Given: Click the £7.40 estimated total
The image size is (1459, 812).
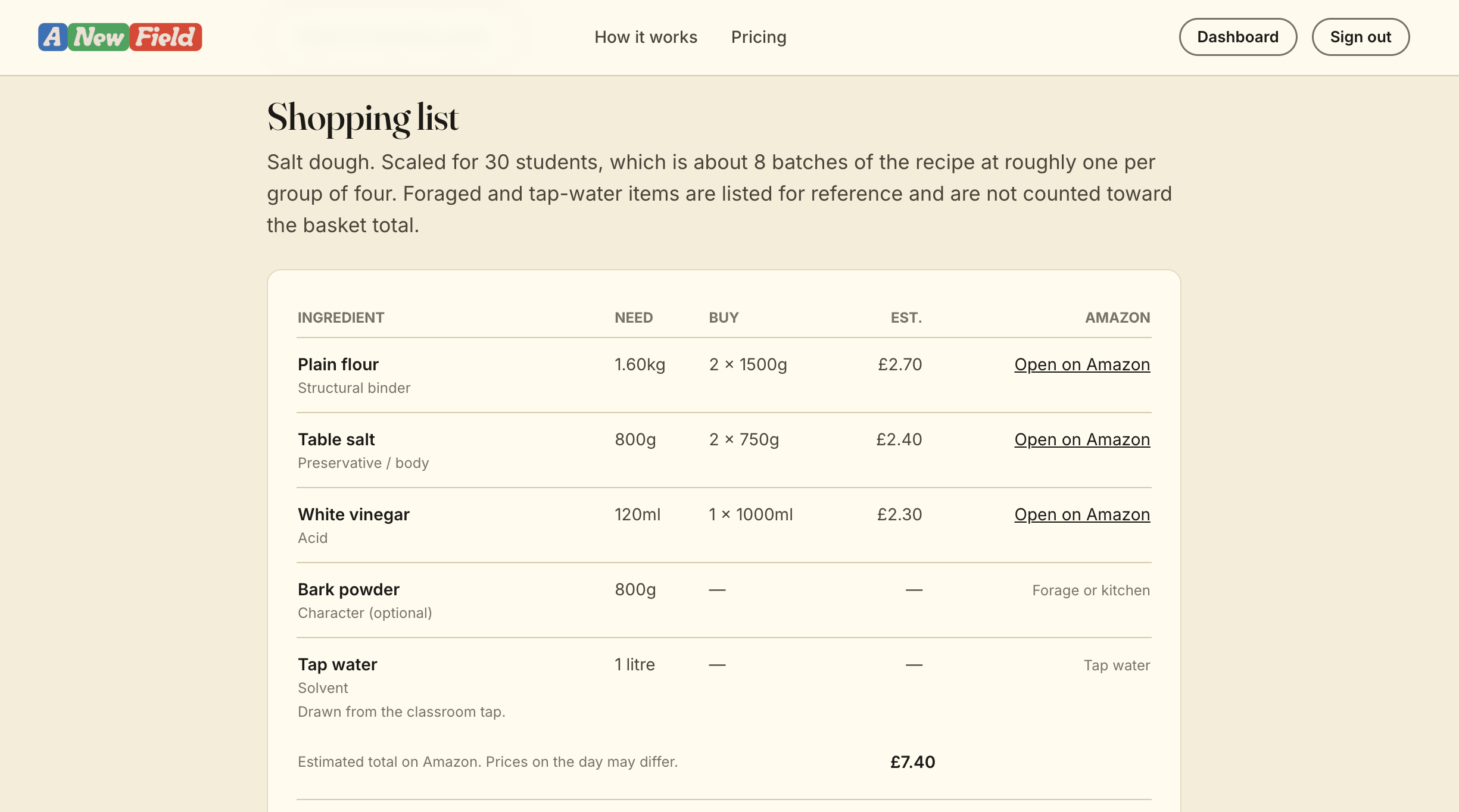Looking at the screenshot, I should [912, 762].
